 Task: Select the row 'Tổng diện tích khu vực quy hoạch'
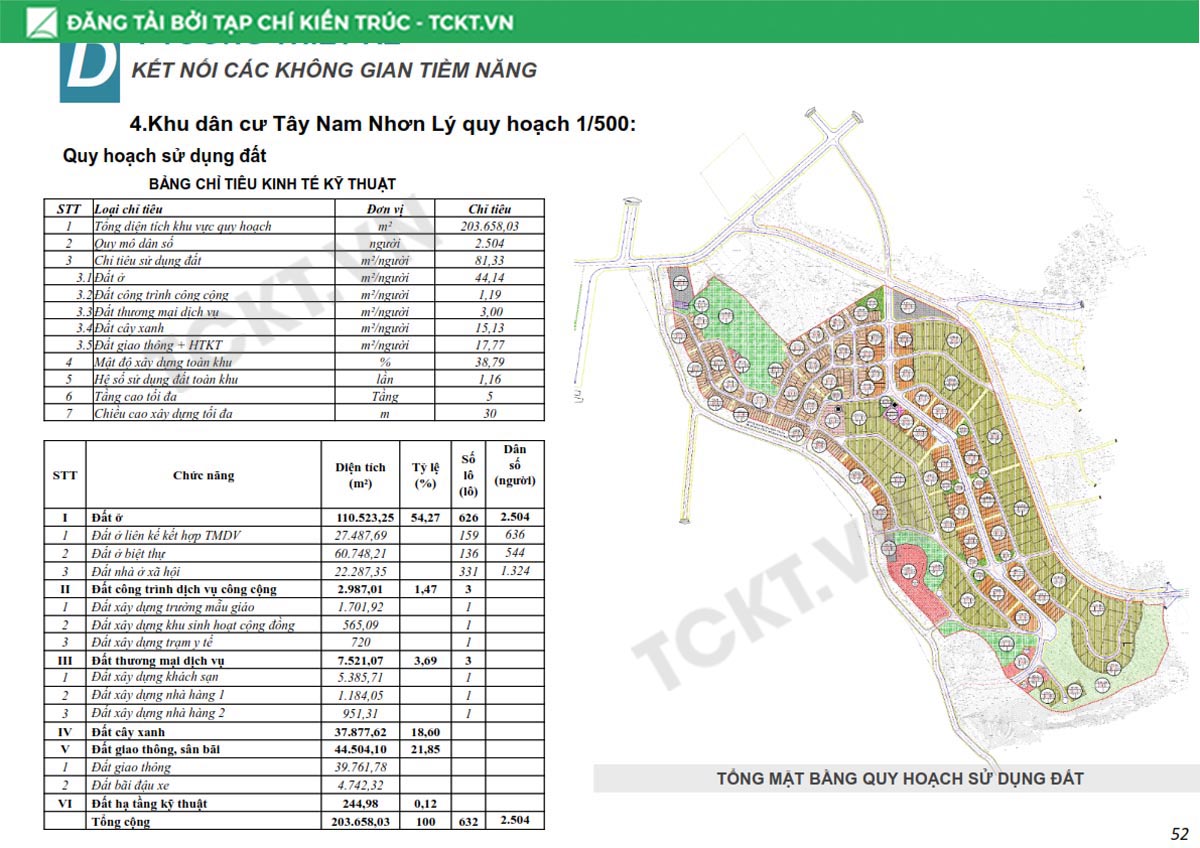pos(294,226)
